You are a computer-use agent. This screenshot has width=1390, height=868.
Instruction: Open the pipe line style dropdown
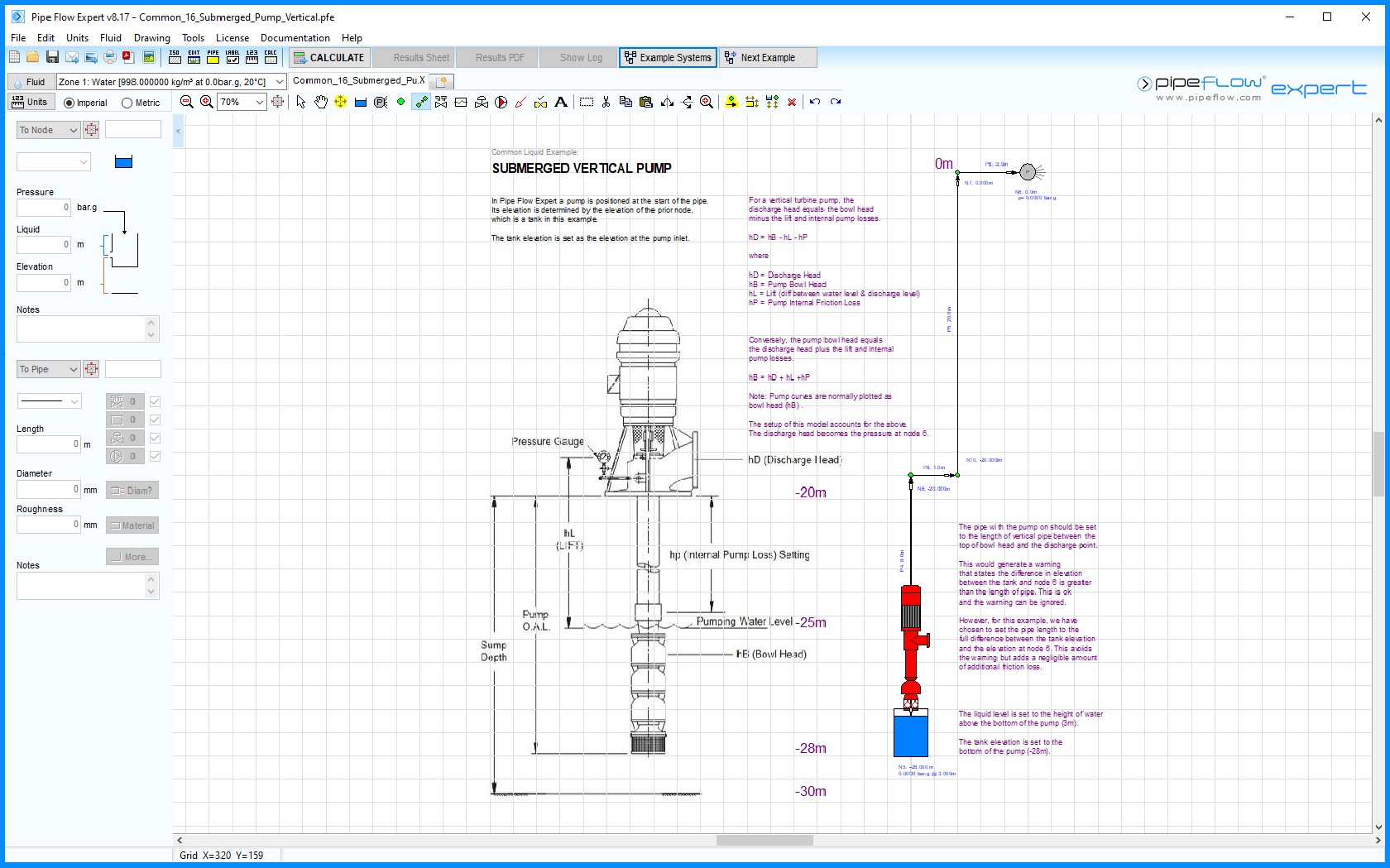tap(50, 401)
